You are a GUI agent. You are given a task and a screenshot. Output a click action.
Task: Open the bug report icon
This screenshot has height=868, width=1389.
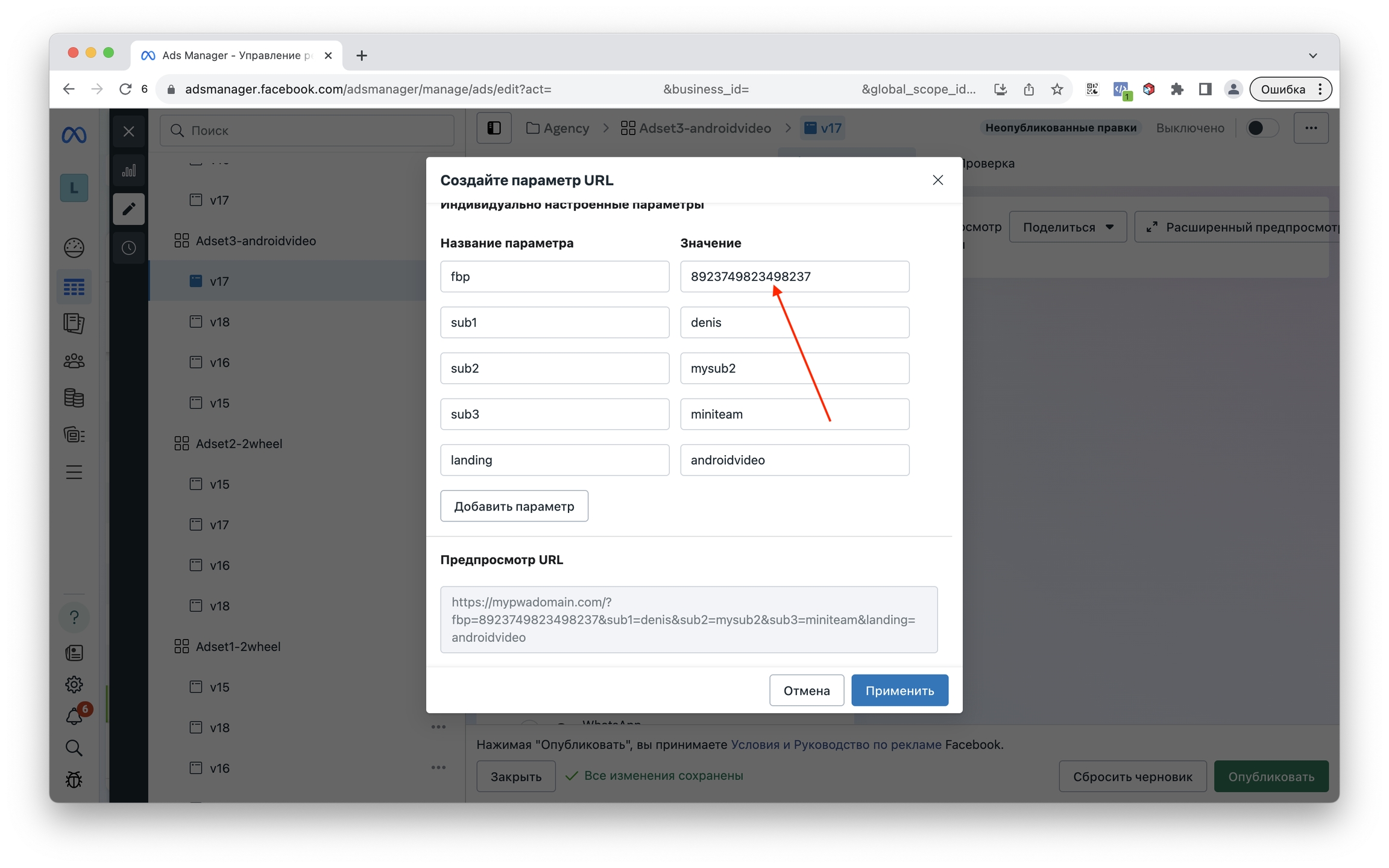74,779
